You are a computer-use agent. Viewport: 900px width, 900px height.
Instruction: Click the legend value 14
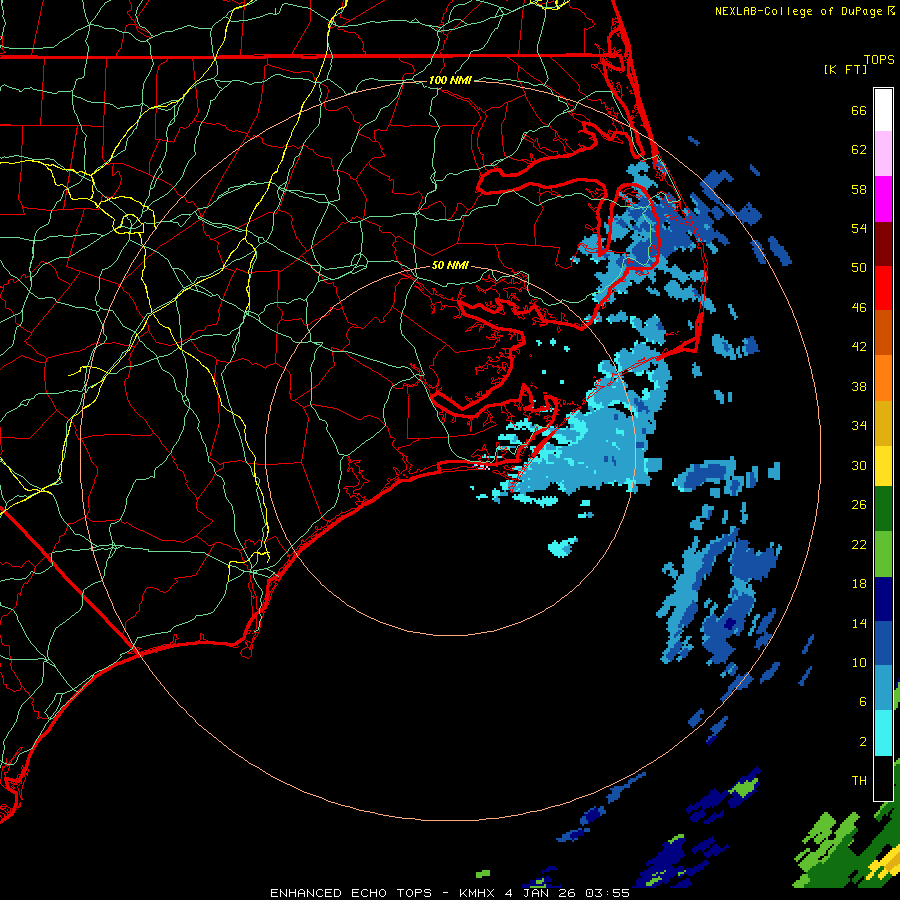859,623
